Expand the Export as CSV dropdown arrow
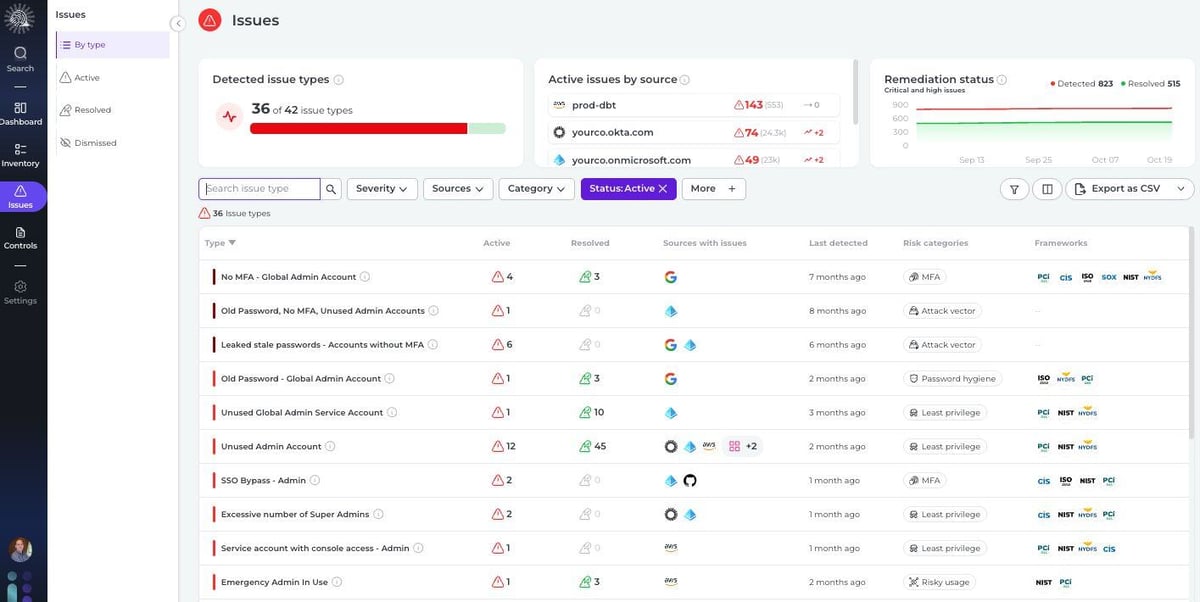 point(1182,188)
